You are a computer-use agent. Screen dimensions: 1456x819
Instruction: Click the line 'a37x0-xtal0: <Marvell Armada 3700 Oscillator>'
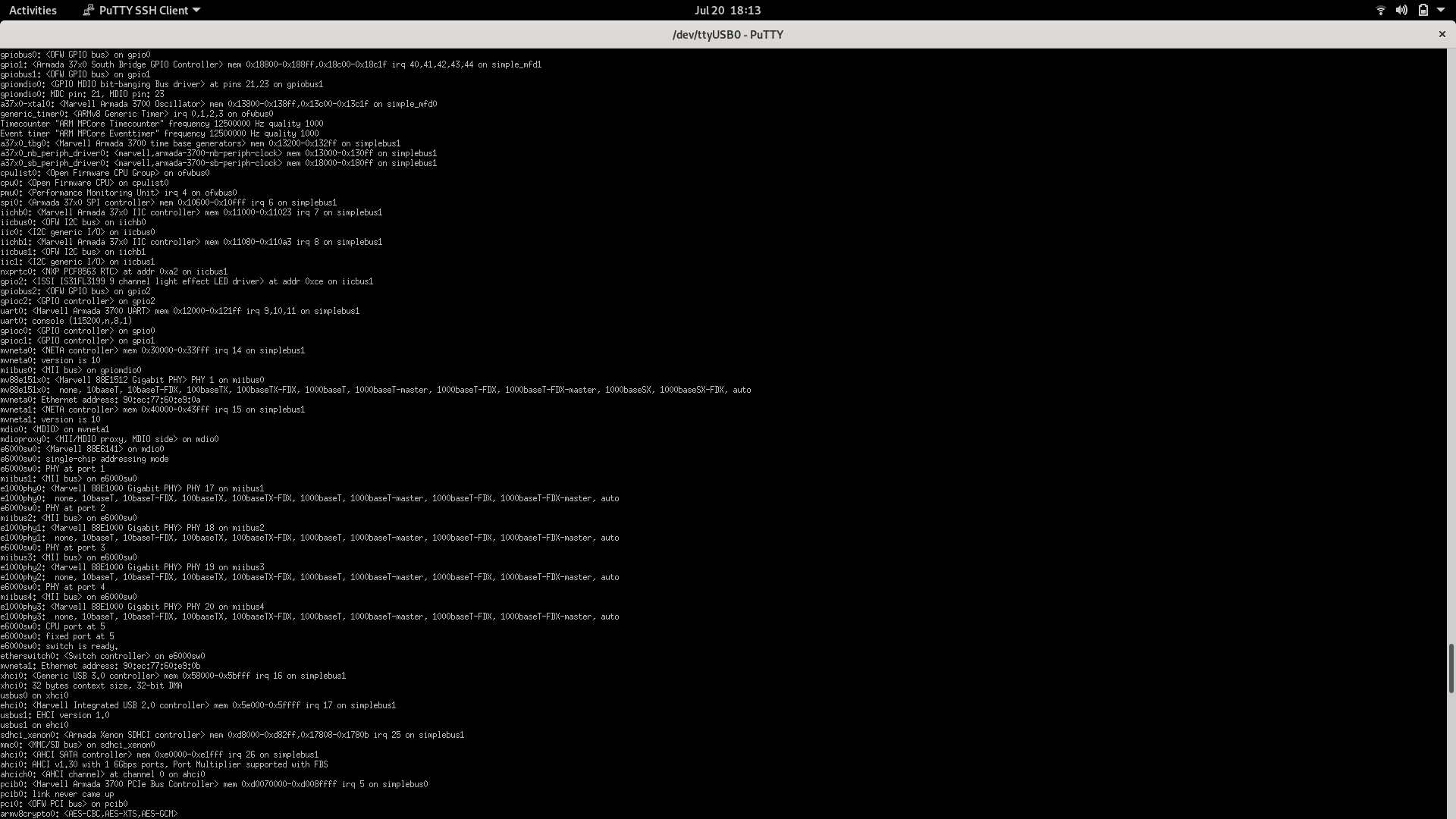point(218,104)
